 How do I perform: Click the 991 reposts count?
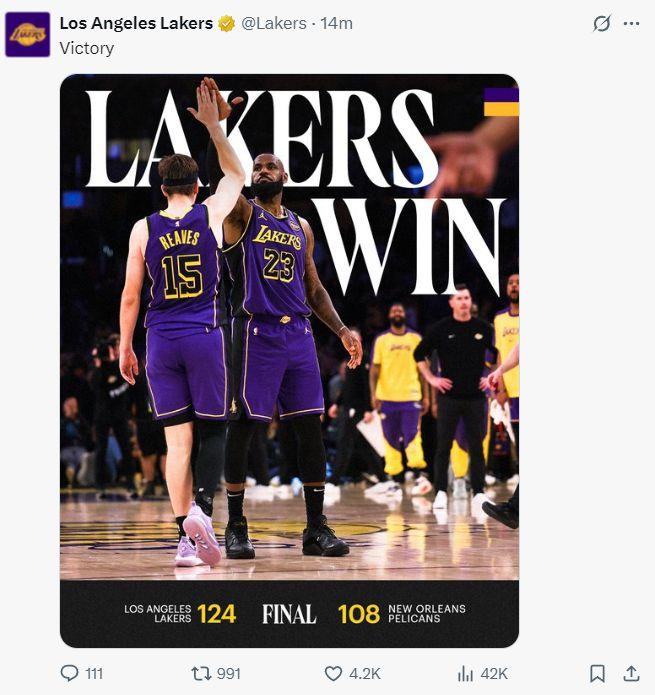tap(229, 674)
